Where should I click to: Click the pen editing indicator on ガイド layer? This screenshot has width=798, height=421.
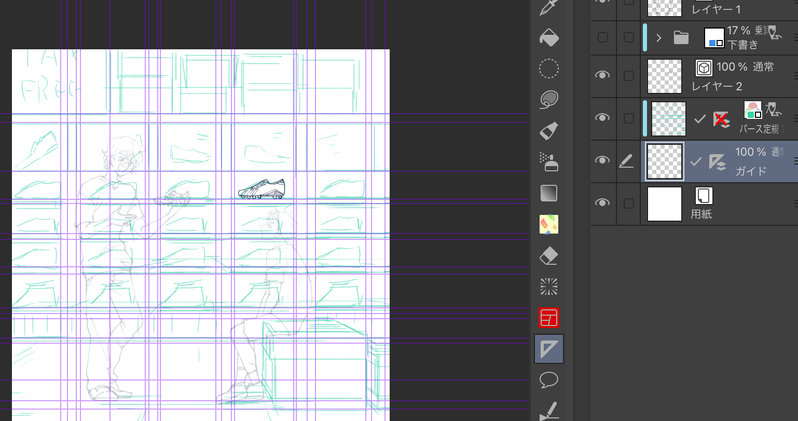pyautogui.click(x=626, y=161)
